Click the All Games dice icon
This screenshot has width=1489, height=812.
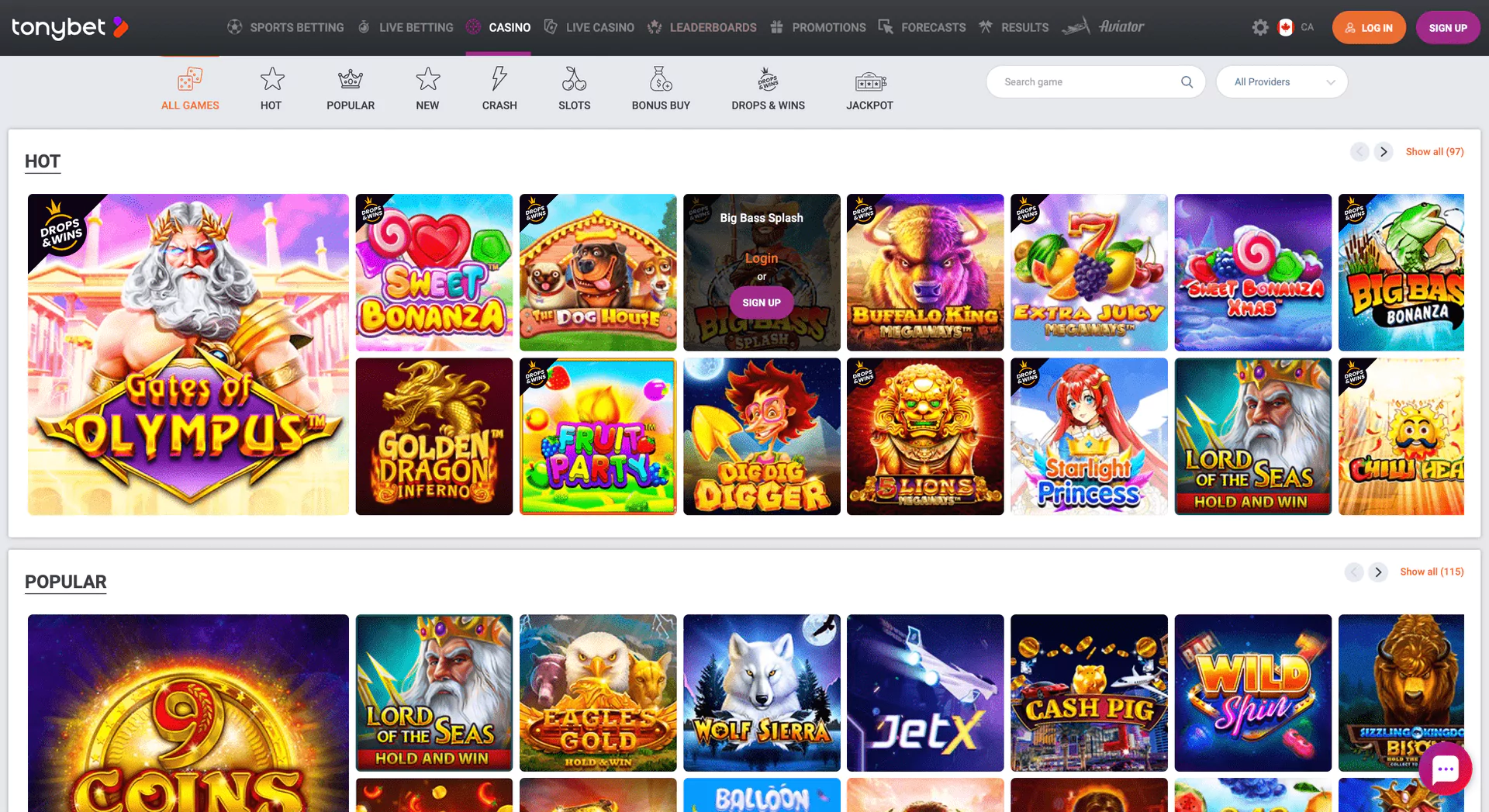tap(190, 79)
